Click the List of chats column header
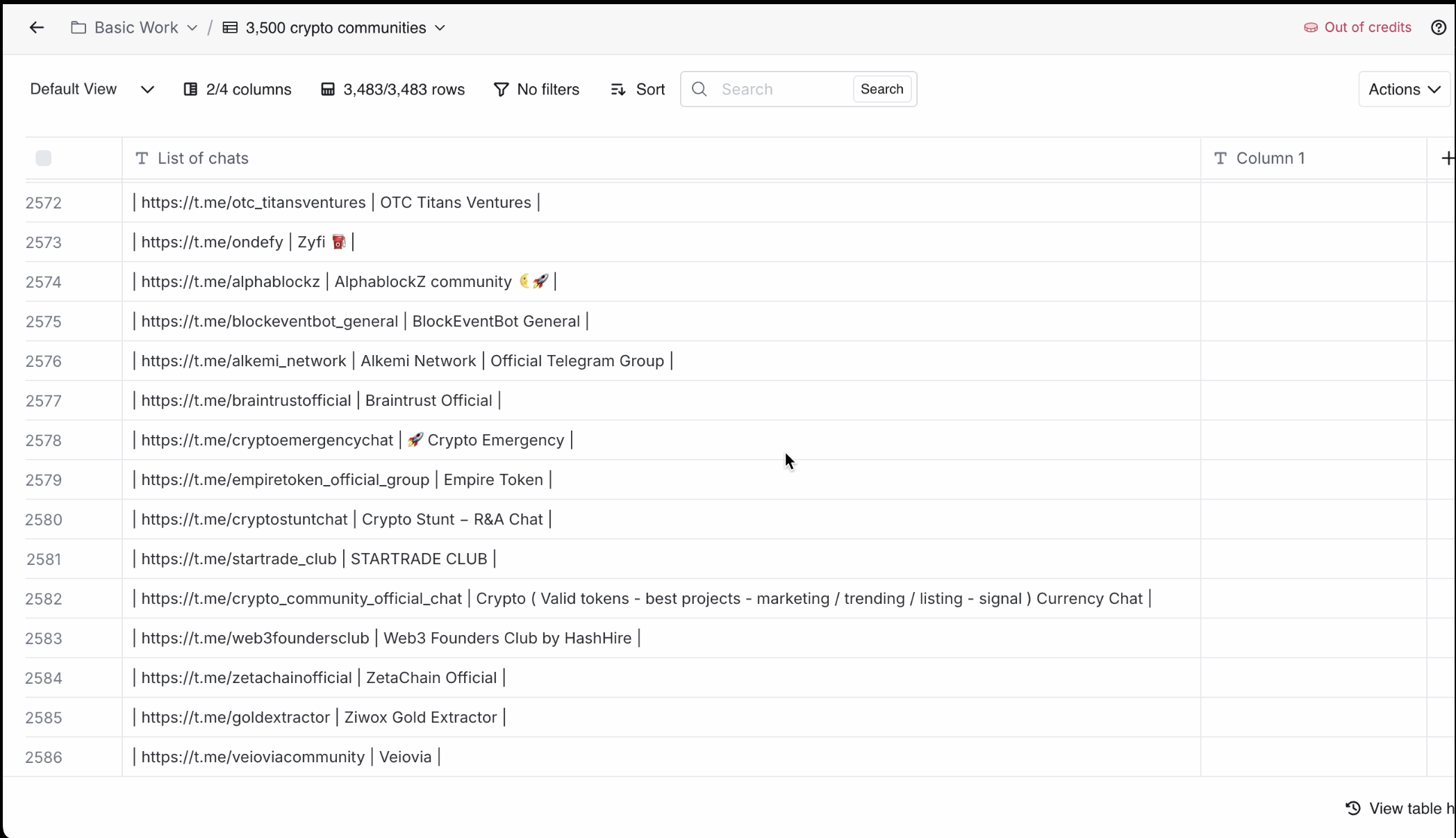Viewport: 1456px width, 838px height. (x=661, y=158)
